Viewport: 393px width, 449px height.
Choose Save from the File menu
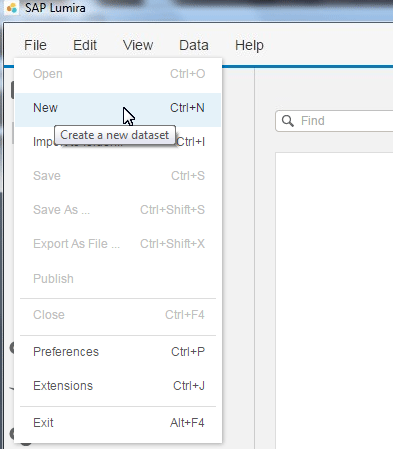[x=118, y=176]
